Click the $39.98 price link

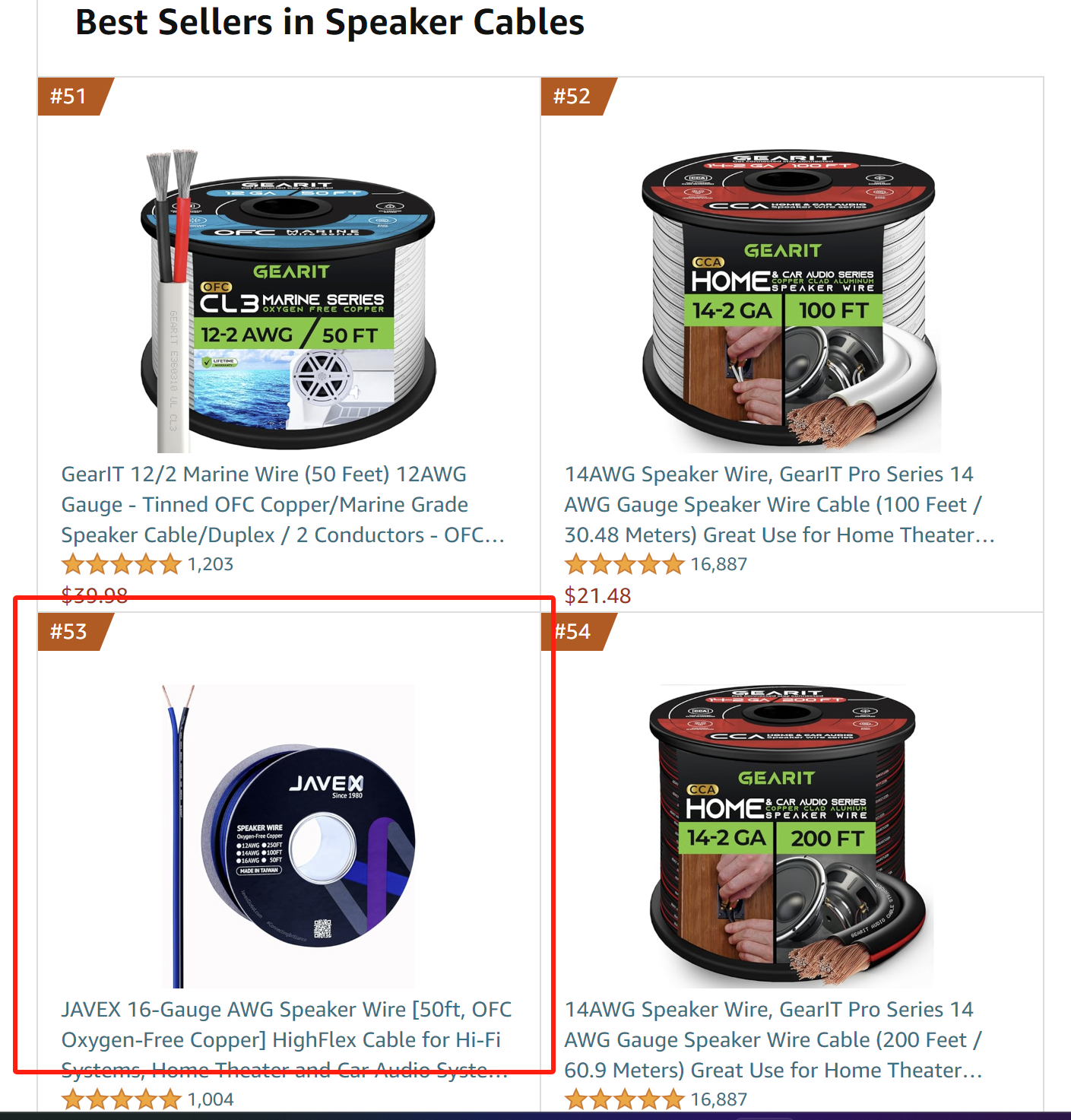[x=94, y=595]
